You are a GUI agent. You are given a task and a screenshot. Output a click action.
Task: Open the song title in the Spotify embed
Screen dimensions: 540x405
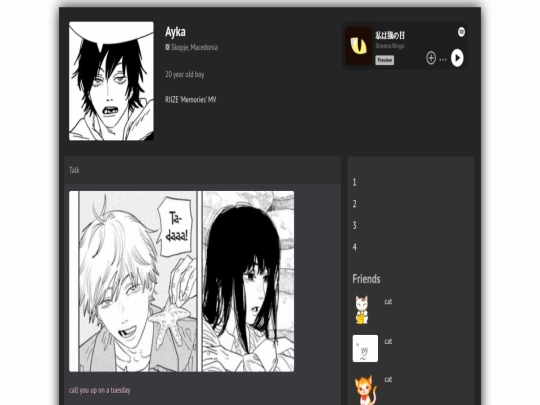(x=390, y=35)
